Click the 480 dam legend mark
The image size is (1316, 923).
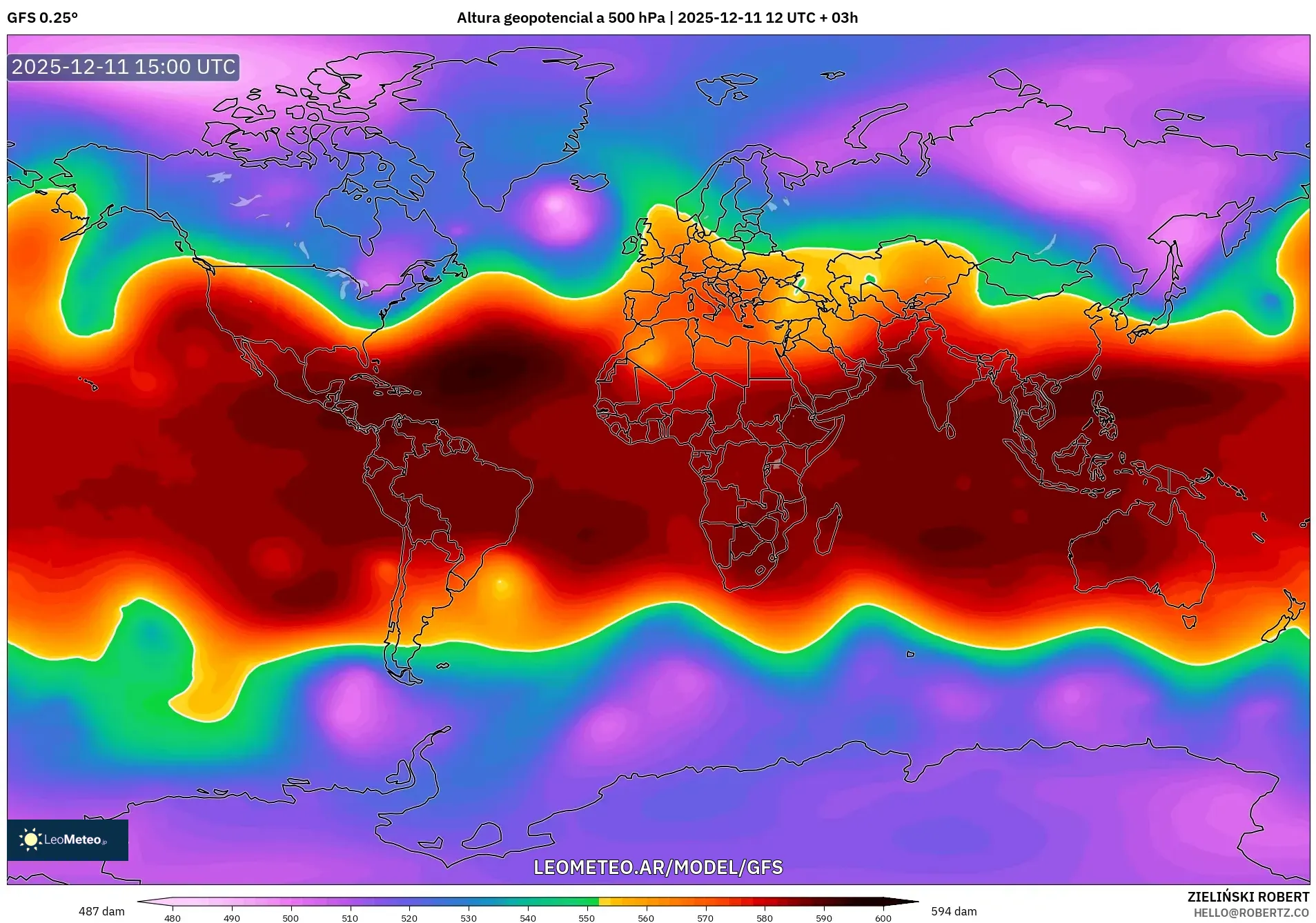coord(173,919)
